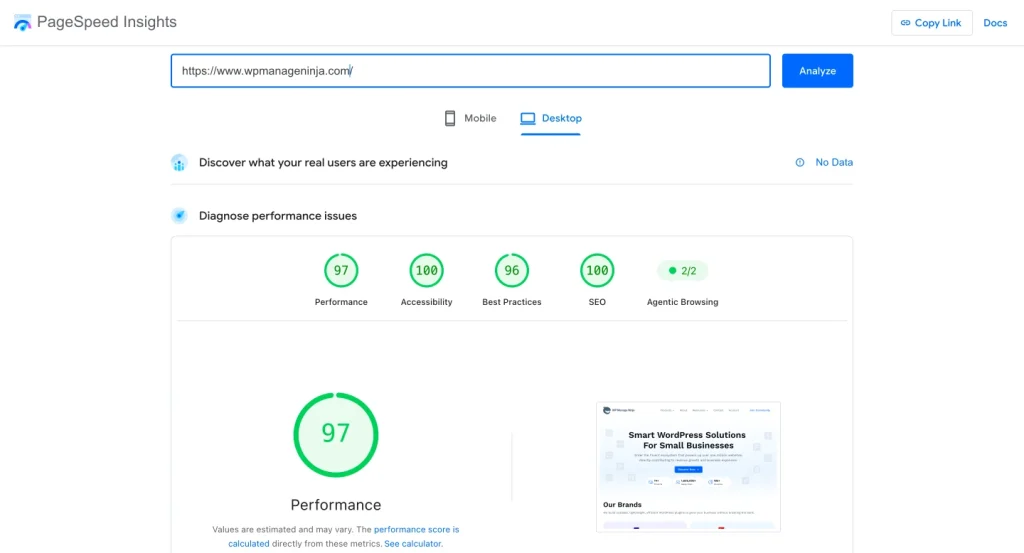Click the 'Best Practices' label
The image size is (1024, 553).
[511, 302]
